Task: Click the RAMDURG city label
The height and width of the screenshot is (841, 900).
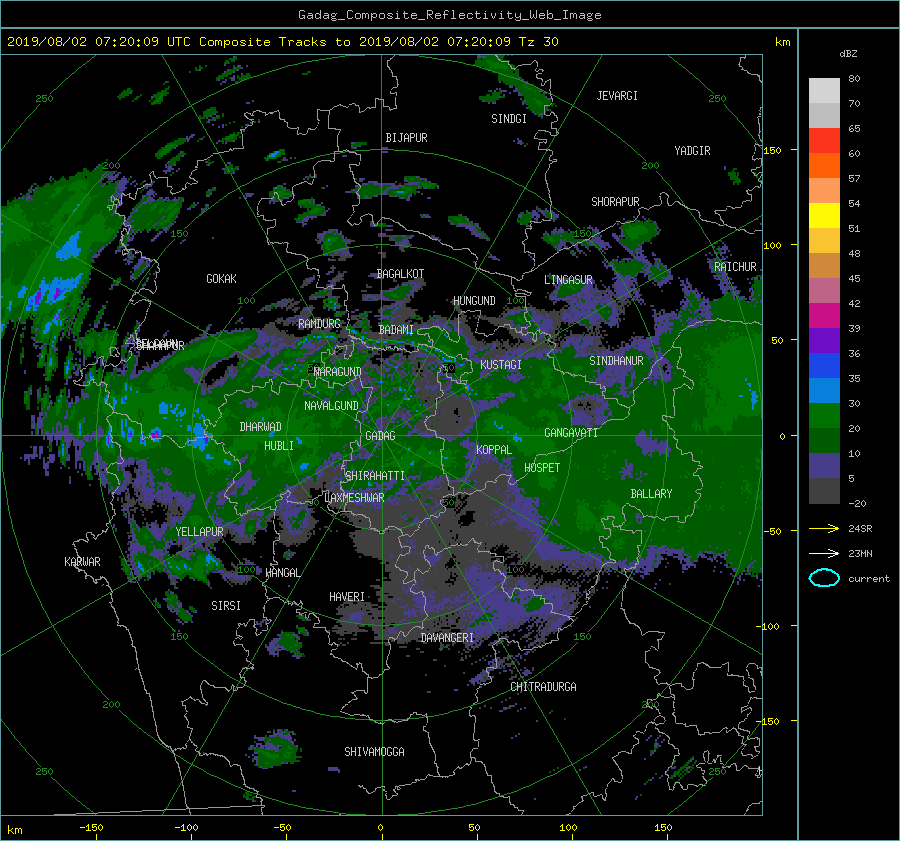Action: (x=319, y=324)
